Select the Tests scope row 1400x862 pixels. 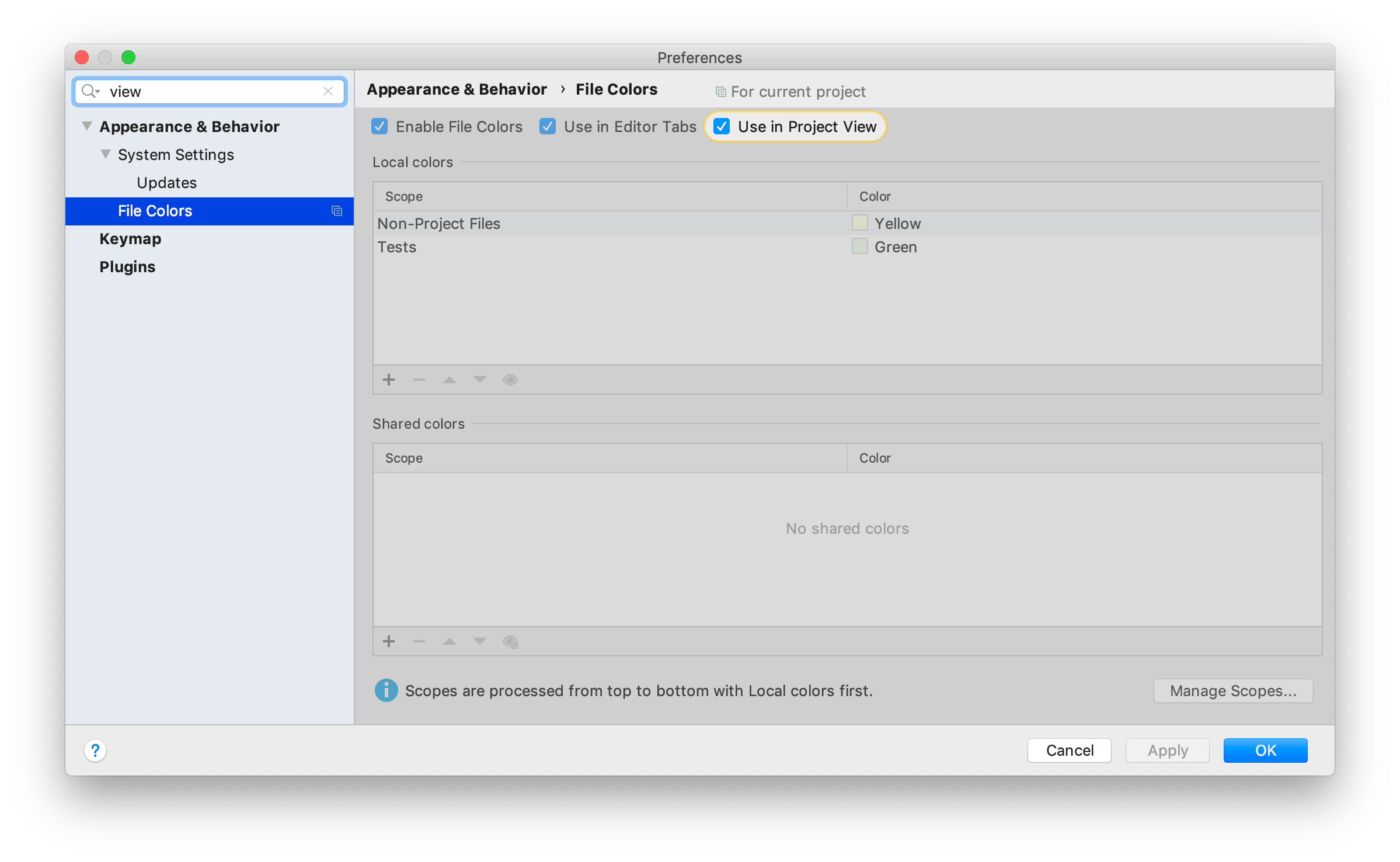(x=397, y=246)
